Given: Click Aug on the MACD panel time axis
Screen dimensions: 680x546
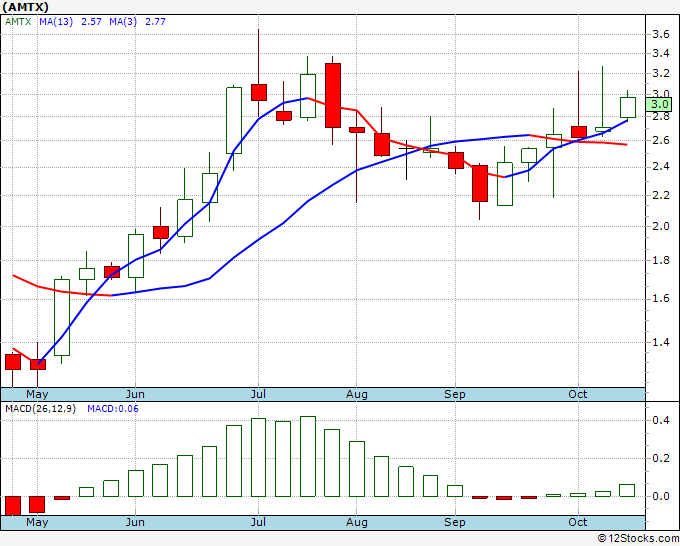Looking at the screenshot, I should 356,523.
